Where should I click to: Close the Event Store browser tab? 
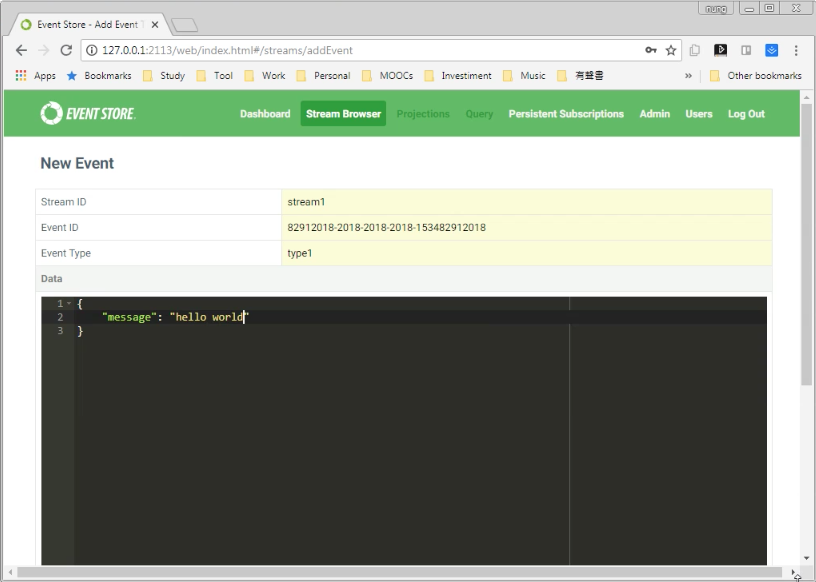click(155, 24)
